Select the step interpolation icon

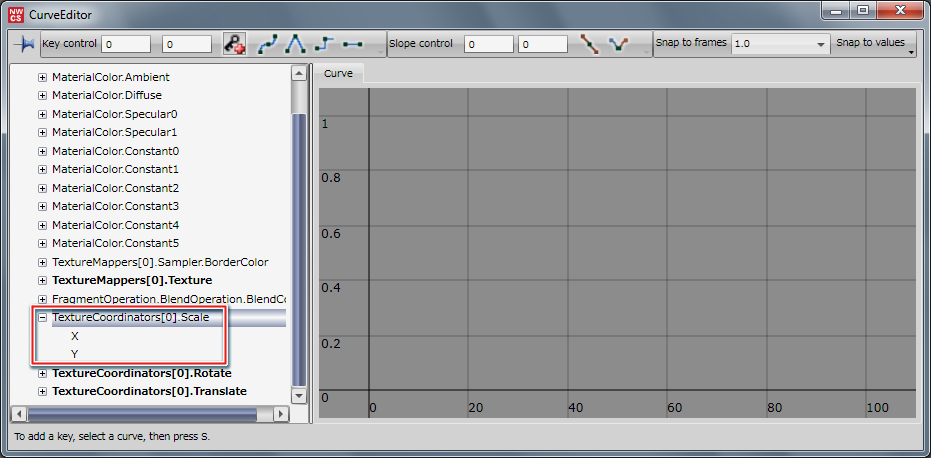pos(323,45)
